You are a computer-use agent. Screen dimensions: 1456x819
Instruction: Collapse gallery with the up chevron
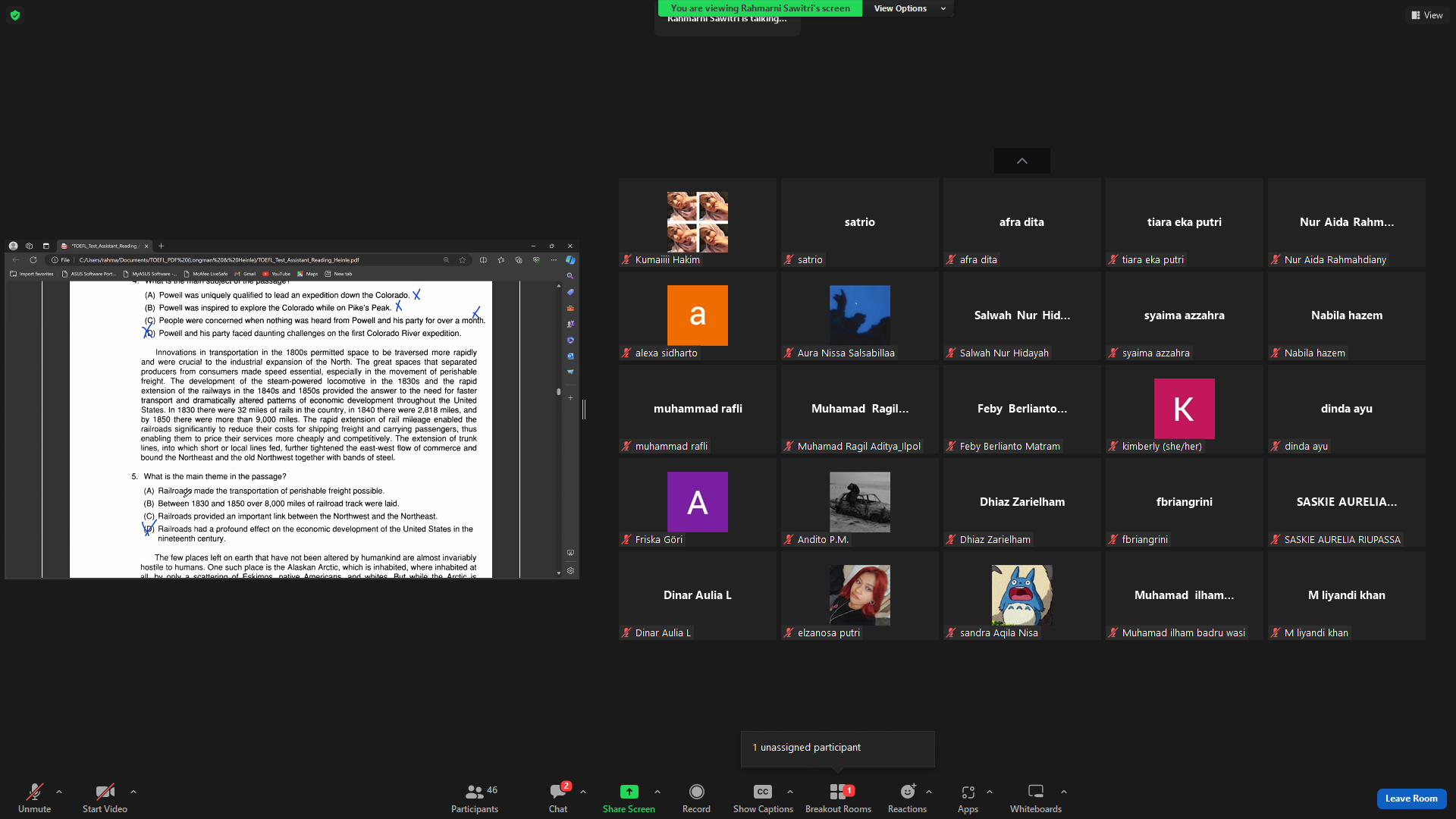(1022, 161)
